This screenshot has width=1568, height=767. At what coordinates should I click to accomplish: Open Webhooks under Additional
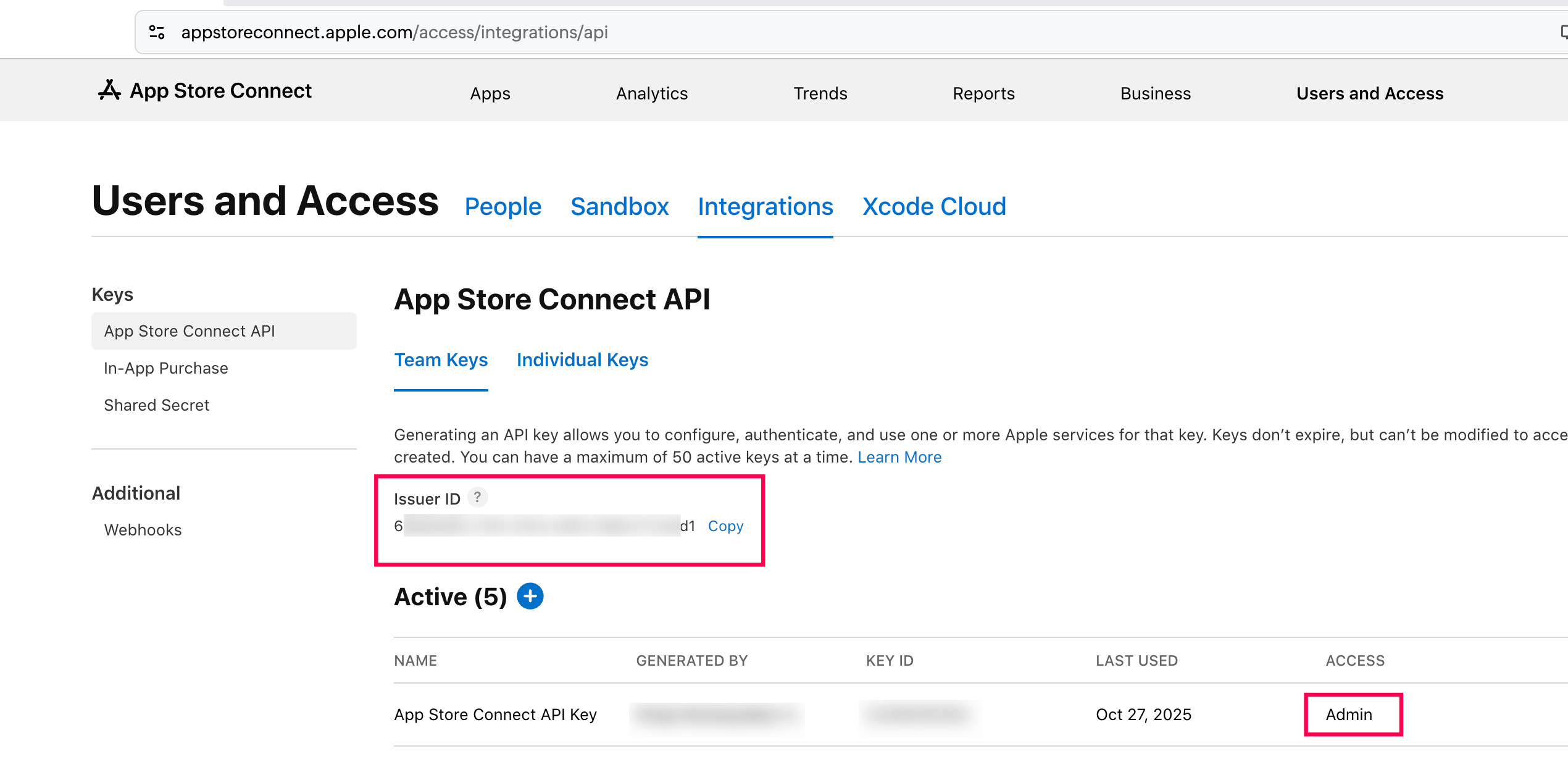click(143, 530)
